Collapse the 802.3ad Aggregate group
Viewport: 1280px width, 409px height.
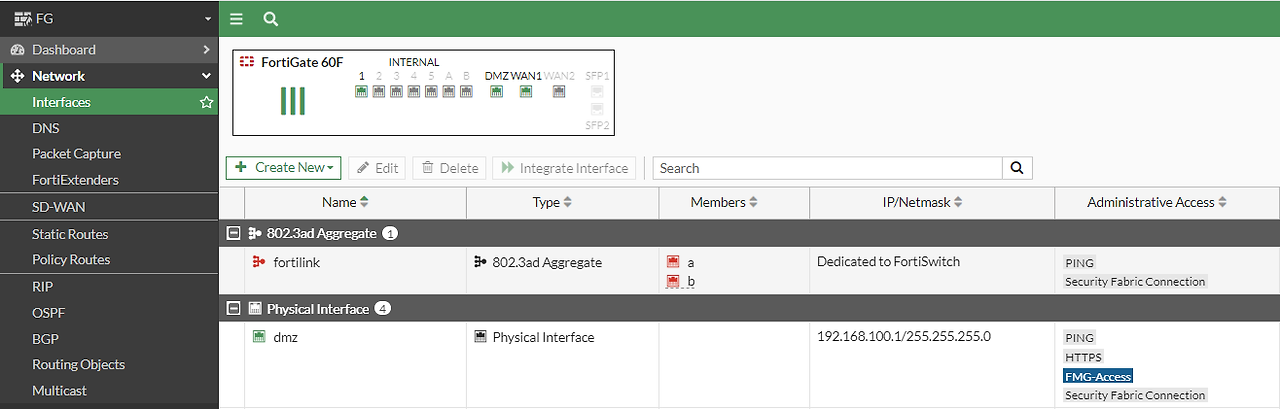click(234, 233)
